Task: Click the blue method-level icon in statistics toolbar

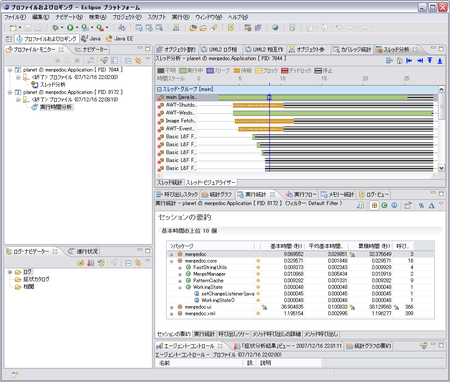Action: click(x=394, y=205)
